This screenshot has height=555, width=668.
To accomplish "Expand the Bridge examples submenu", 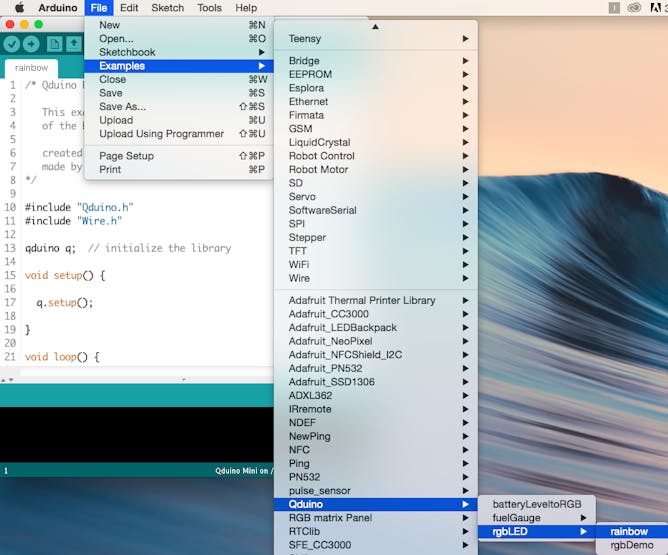I will pyautogui.click(x=376, y=61).
